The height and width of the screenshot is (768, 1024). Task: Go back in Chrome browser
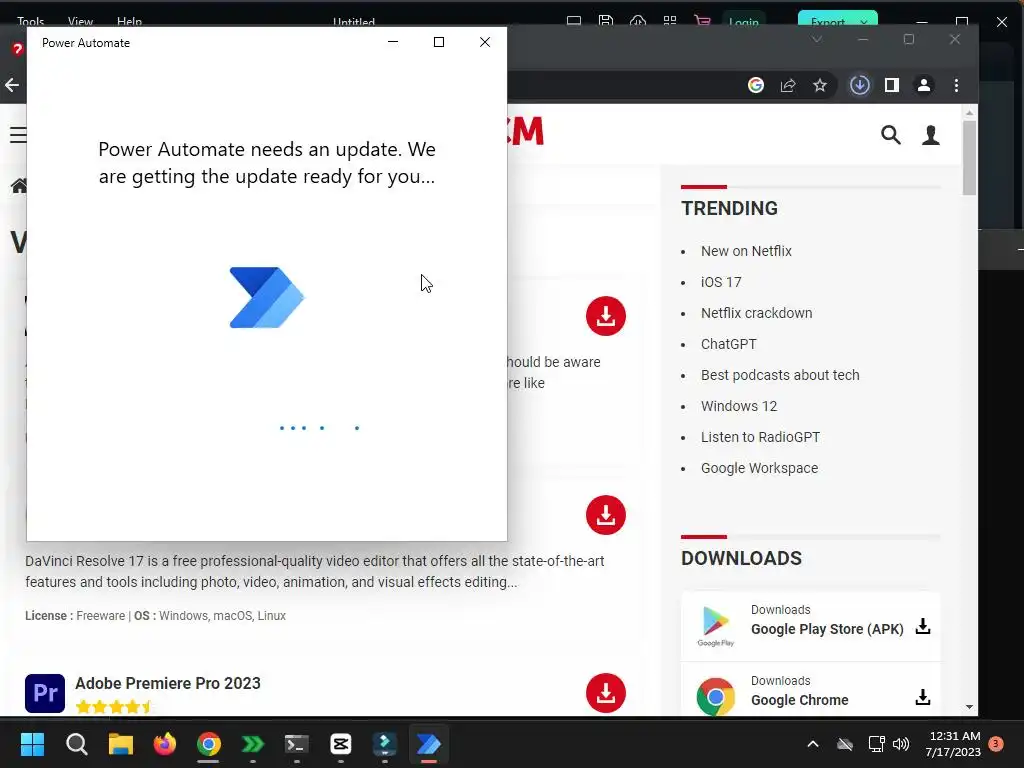click(x=12, y=85)
